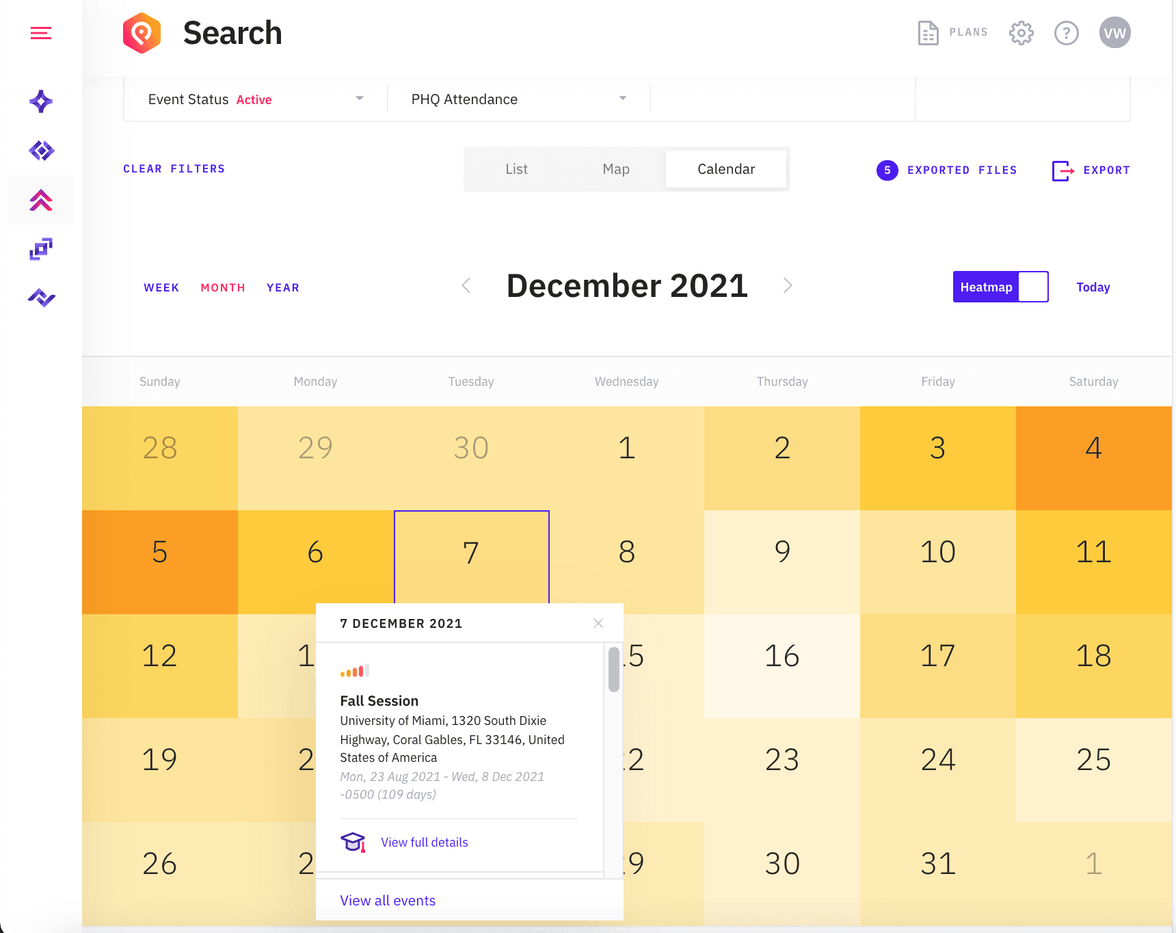Open the Event Status dropdown
Image resolution: width=1176 pixels, height=933 pixels.
click(254, 99)
